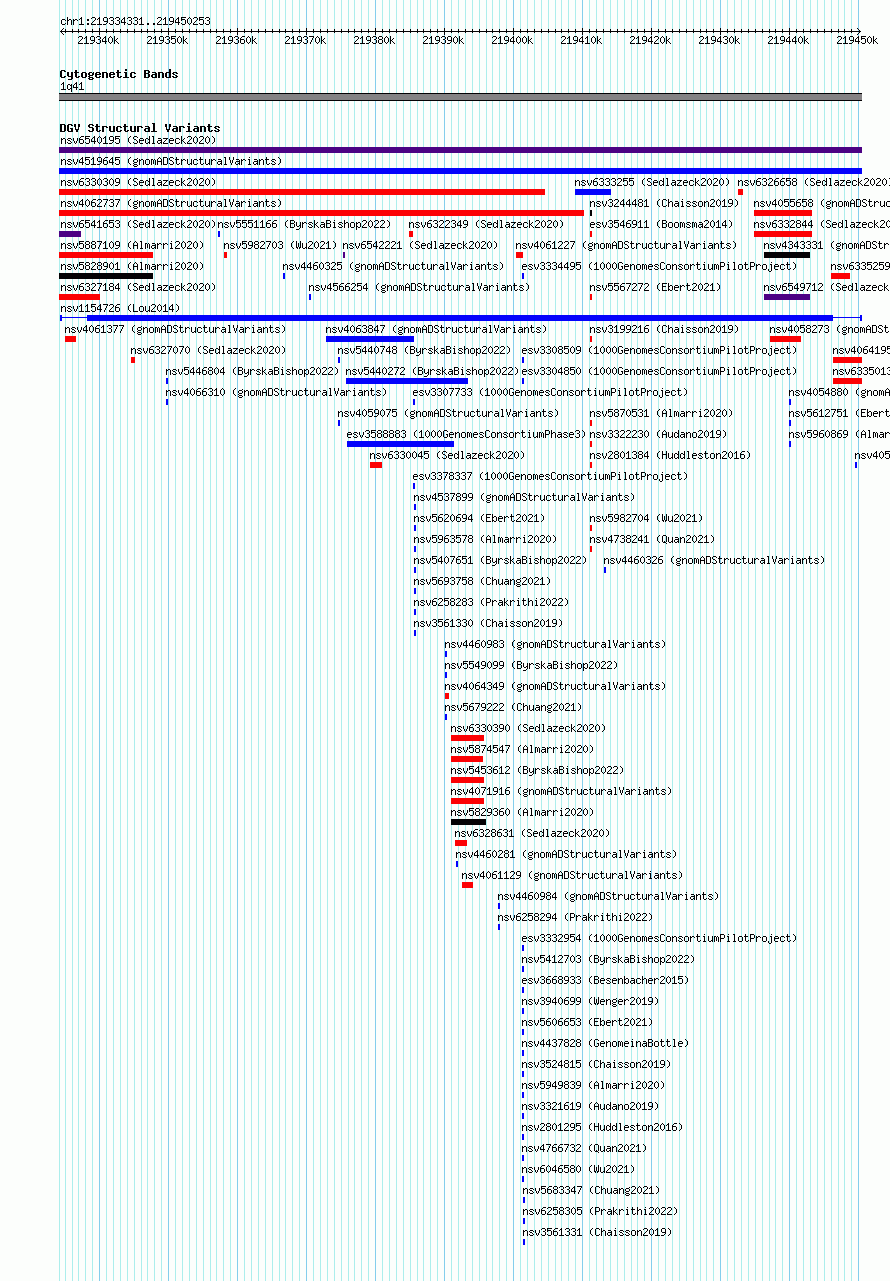890x1281 pixels.
Task: Click the black nsv5828901 variant bar
Action: [106, 276]
